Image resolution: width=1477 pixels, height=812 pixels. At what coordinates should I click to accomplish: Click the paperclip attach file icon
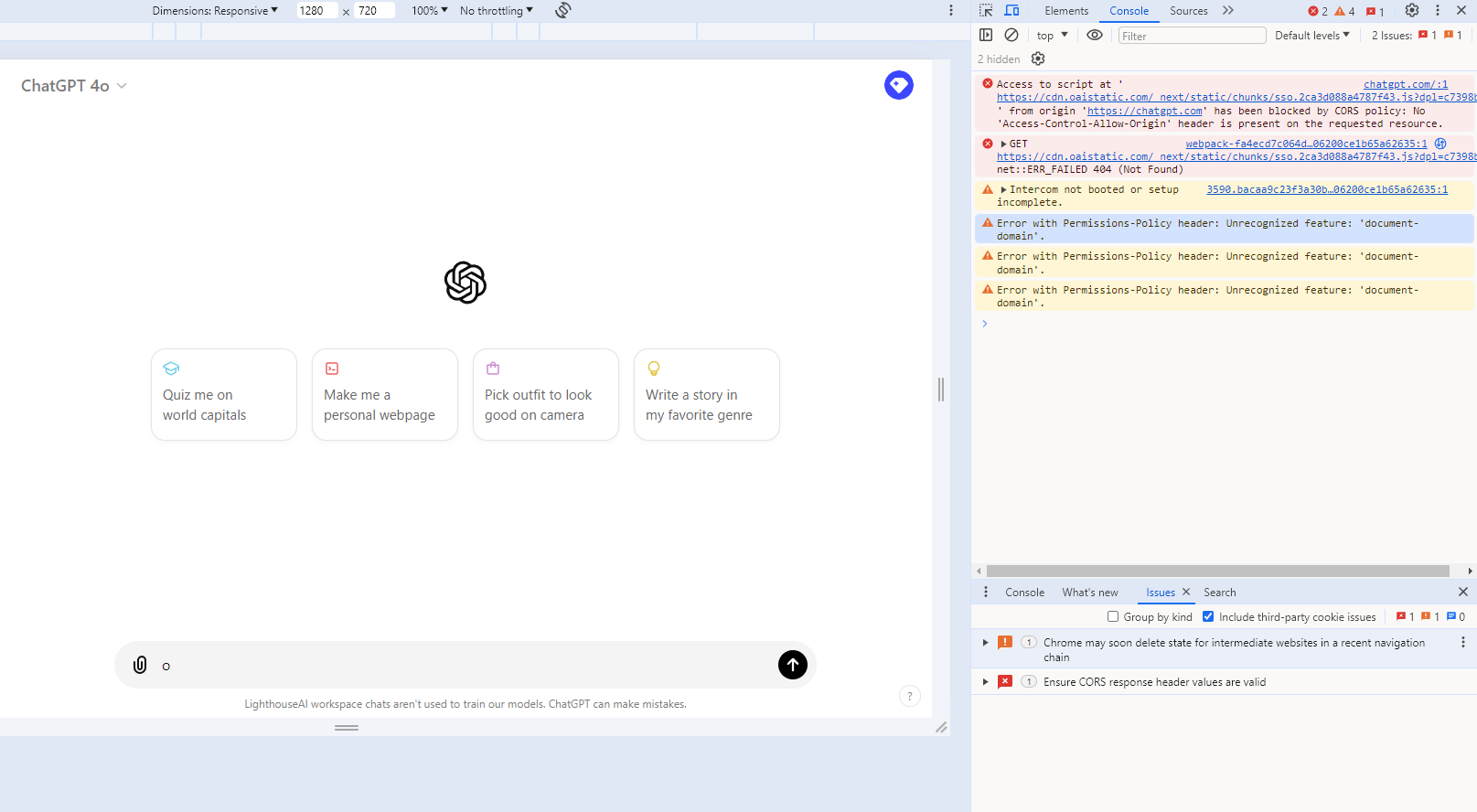pyautogui.click(x=140, y=665)
